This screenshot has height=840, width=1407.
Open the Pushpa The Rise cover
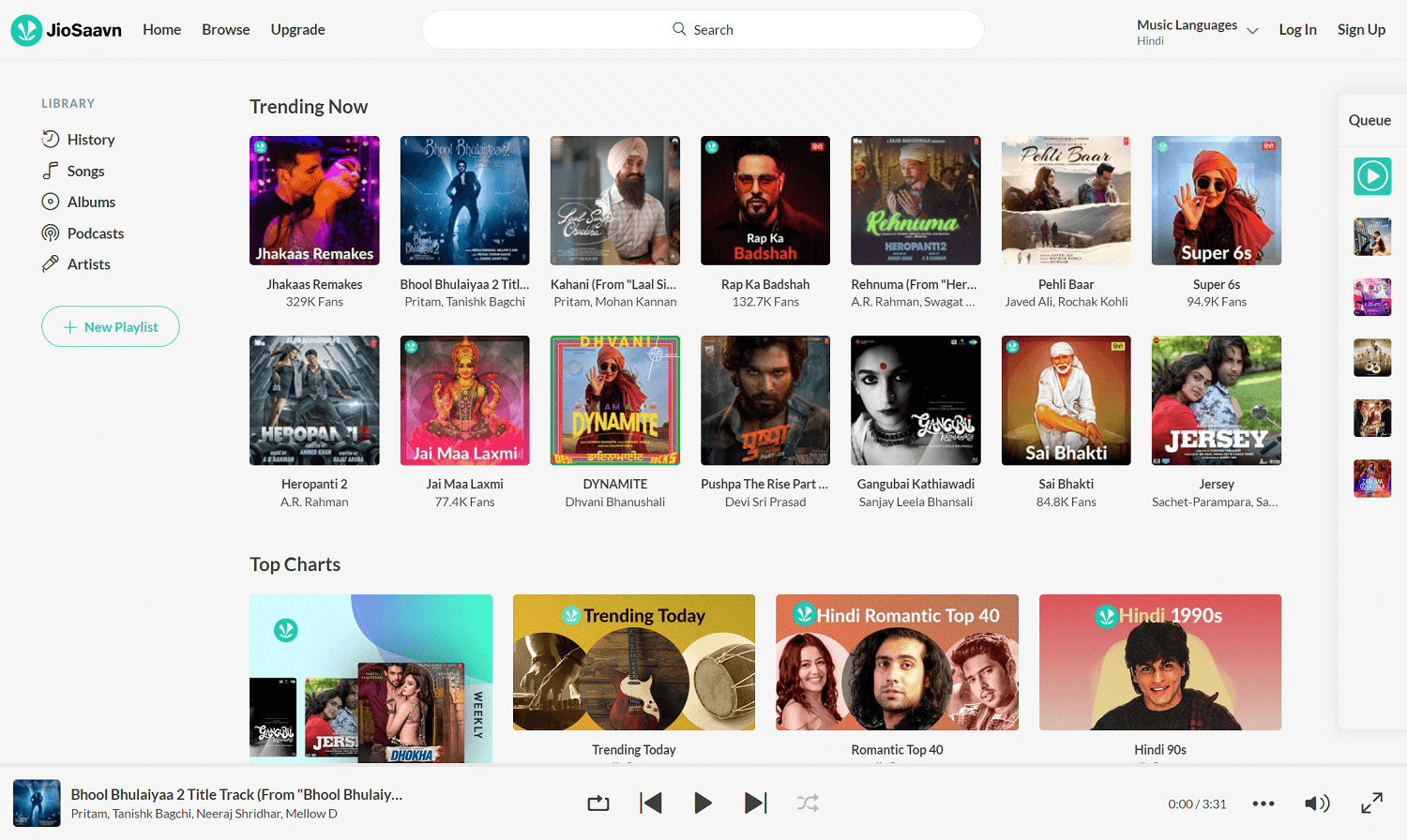coord(765,400)
